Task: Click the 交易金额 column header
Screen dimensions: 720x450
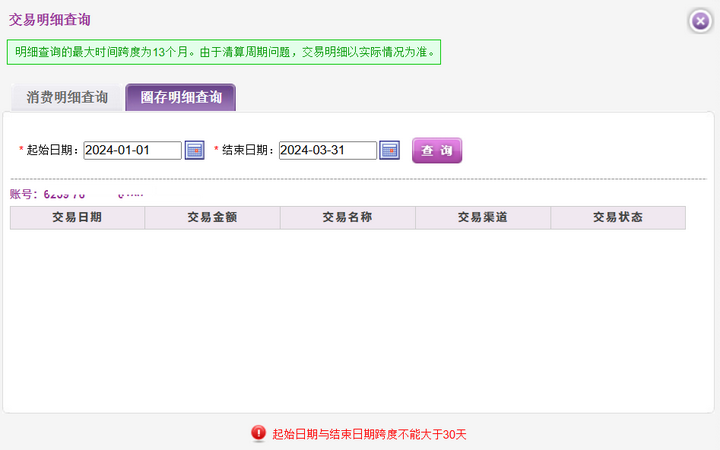Action: (212, 217)
